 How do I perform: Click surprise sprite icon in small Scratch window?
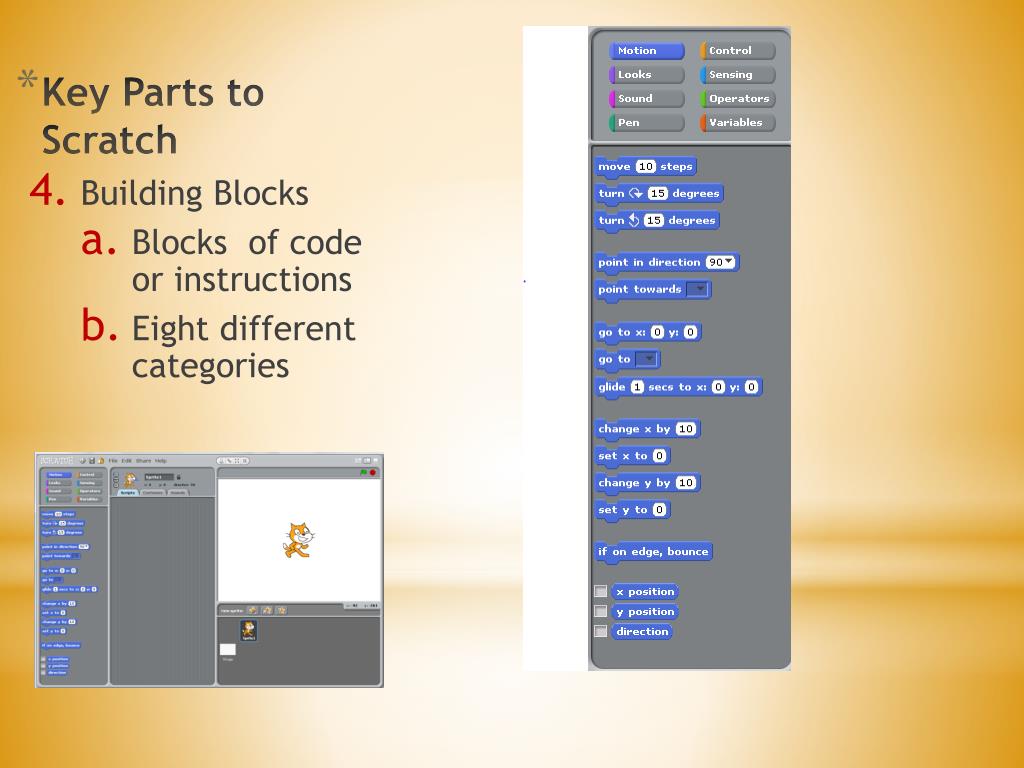[281, 611]
